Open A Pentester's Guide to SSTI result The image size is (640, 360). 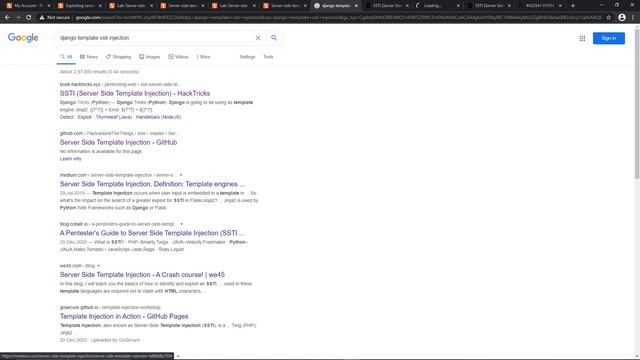click(x=152, y=233)
